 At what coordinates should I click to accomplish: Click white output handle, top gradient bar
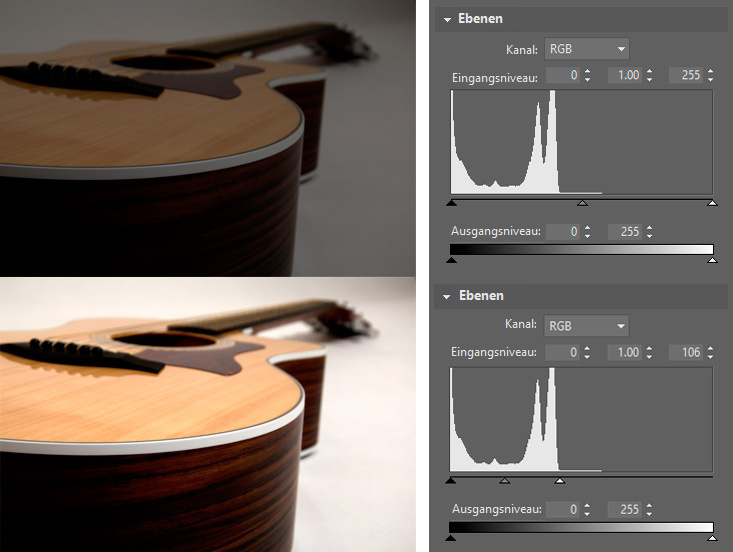(x=712, y=260)
